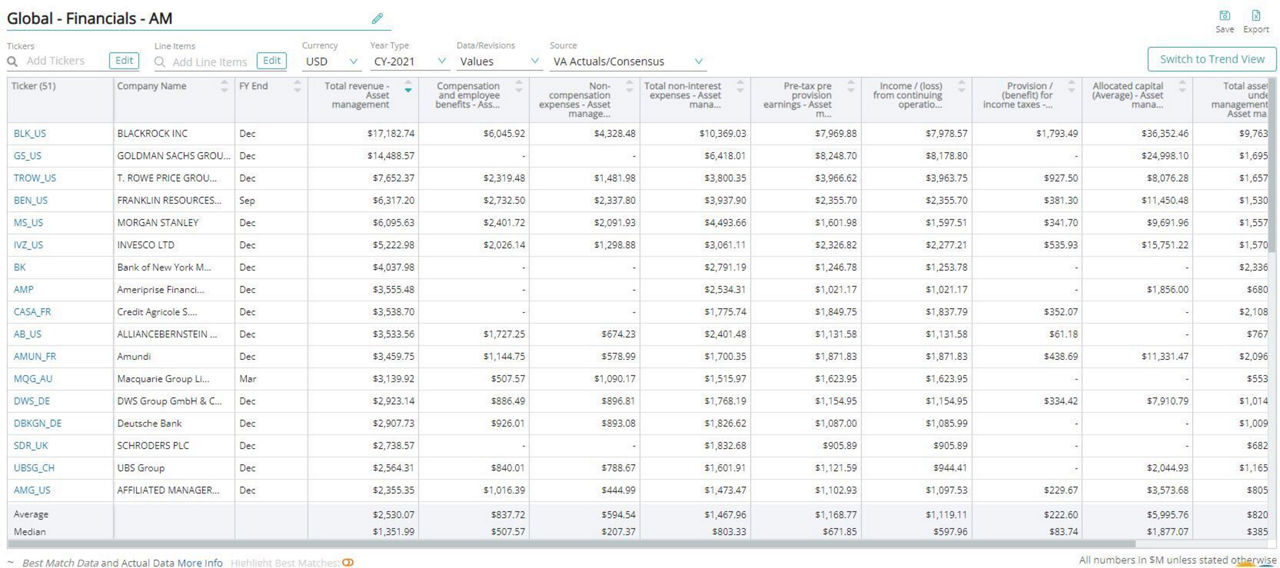Select Franklin Resources FY End Sep cell

point(271,200)
